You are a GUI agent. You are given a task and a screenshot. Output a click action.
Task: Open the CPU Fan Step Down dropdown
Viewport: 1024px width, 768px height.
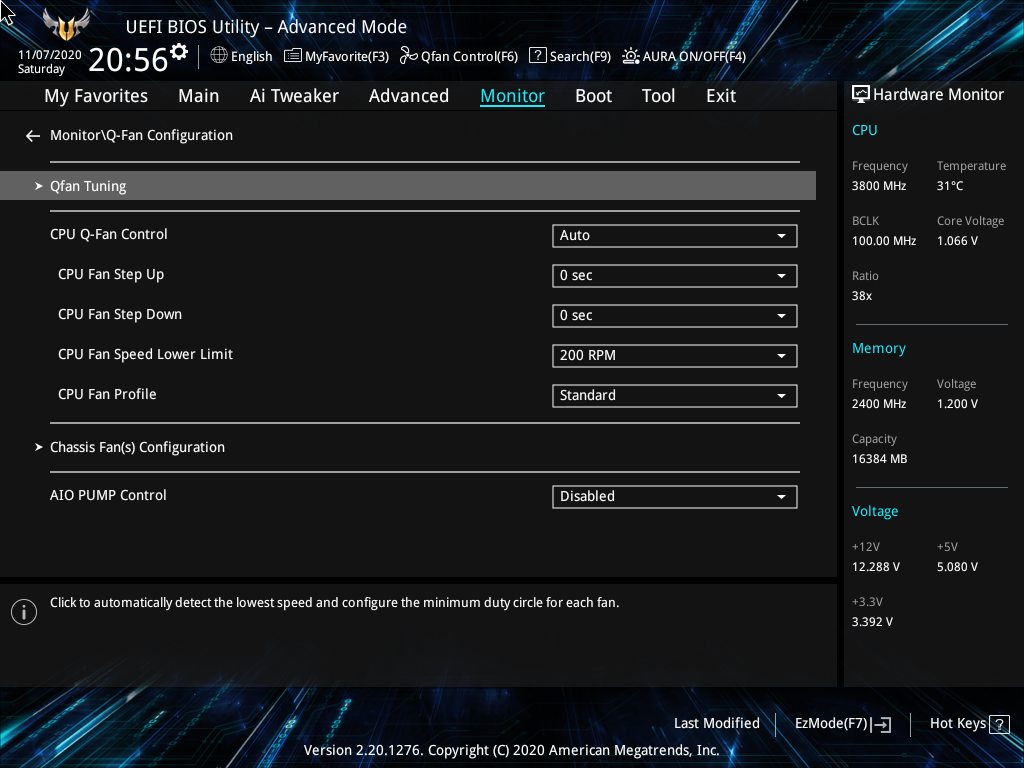675,315
